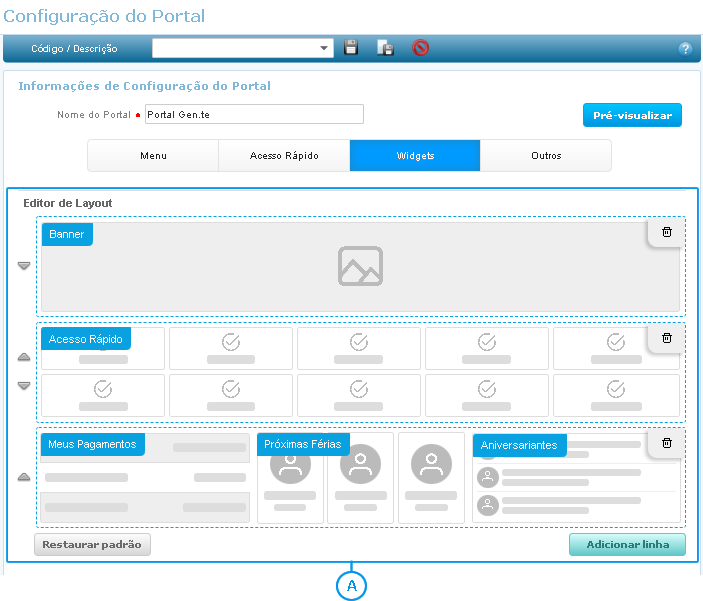Click the save floppy disk icon
This screenshot has height=601, width=703.
[351, 47]
